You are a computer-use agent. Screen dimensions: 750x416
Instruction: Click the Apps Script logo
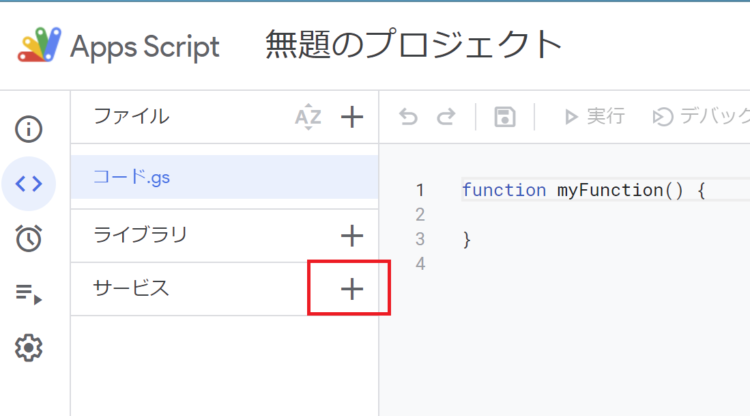[39, 45]
